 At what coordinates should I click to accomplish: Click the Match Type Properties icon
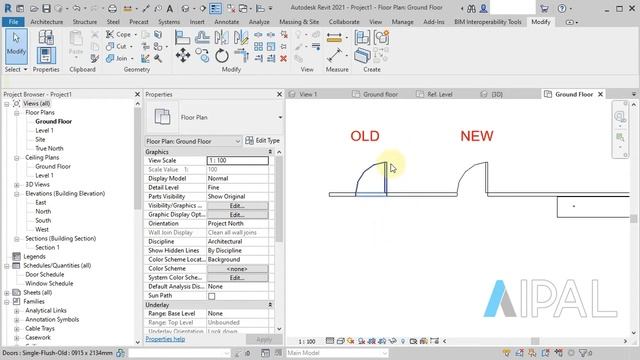click(95, 58)
